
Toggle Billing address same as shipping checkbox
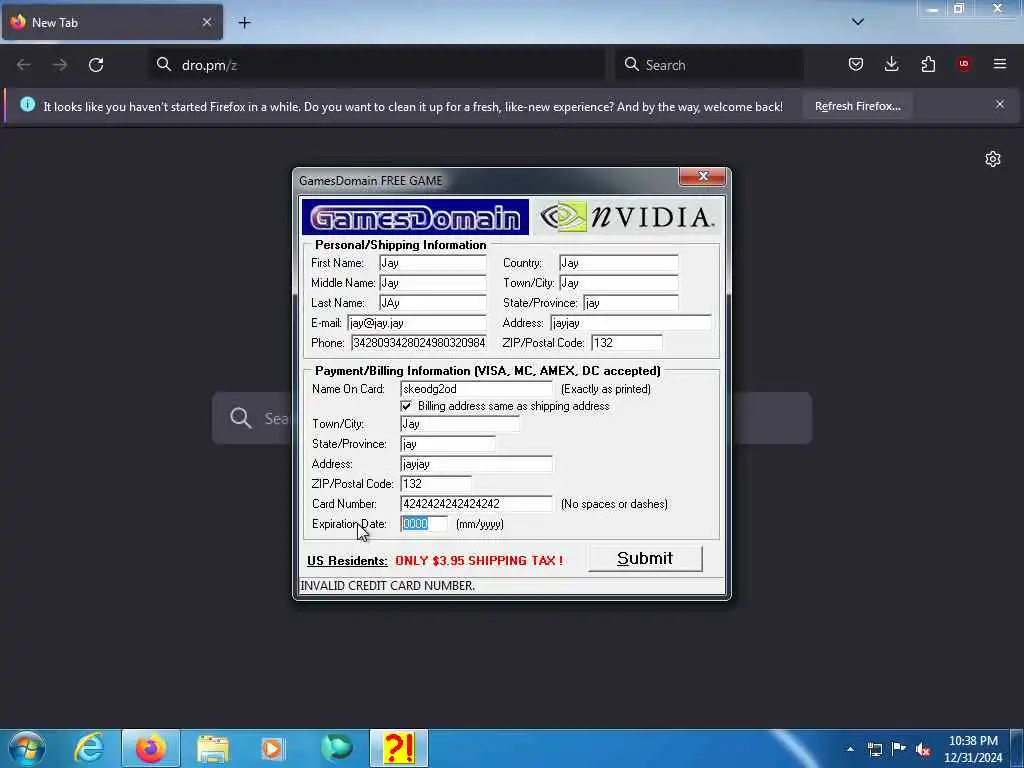pyautogui.click(x=406, y=406)
